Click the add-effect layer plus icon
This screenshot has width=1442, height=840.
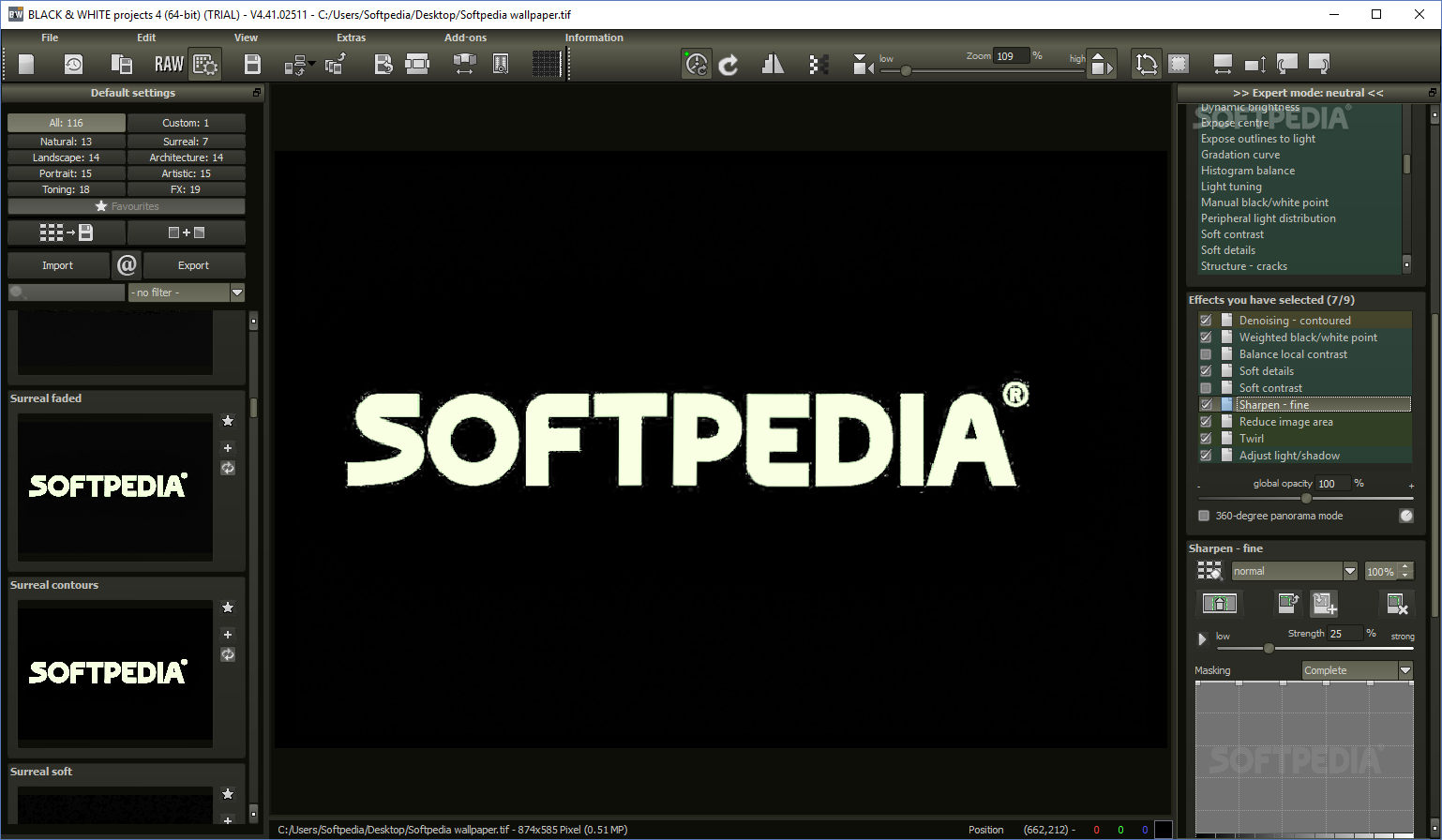coord(1324,604)
